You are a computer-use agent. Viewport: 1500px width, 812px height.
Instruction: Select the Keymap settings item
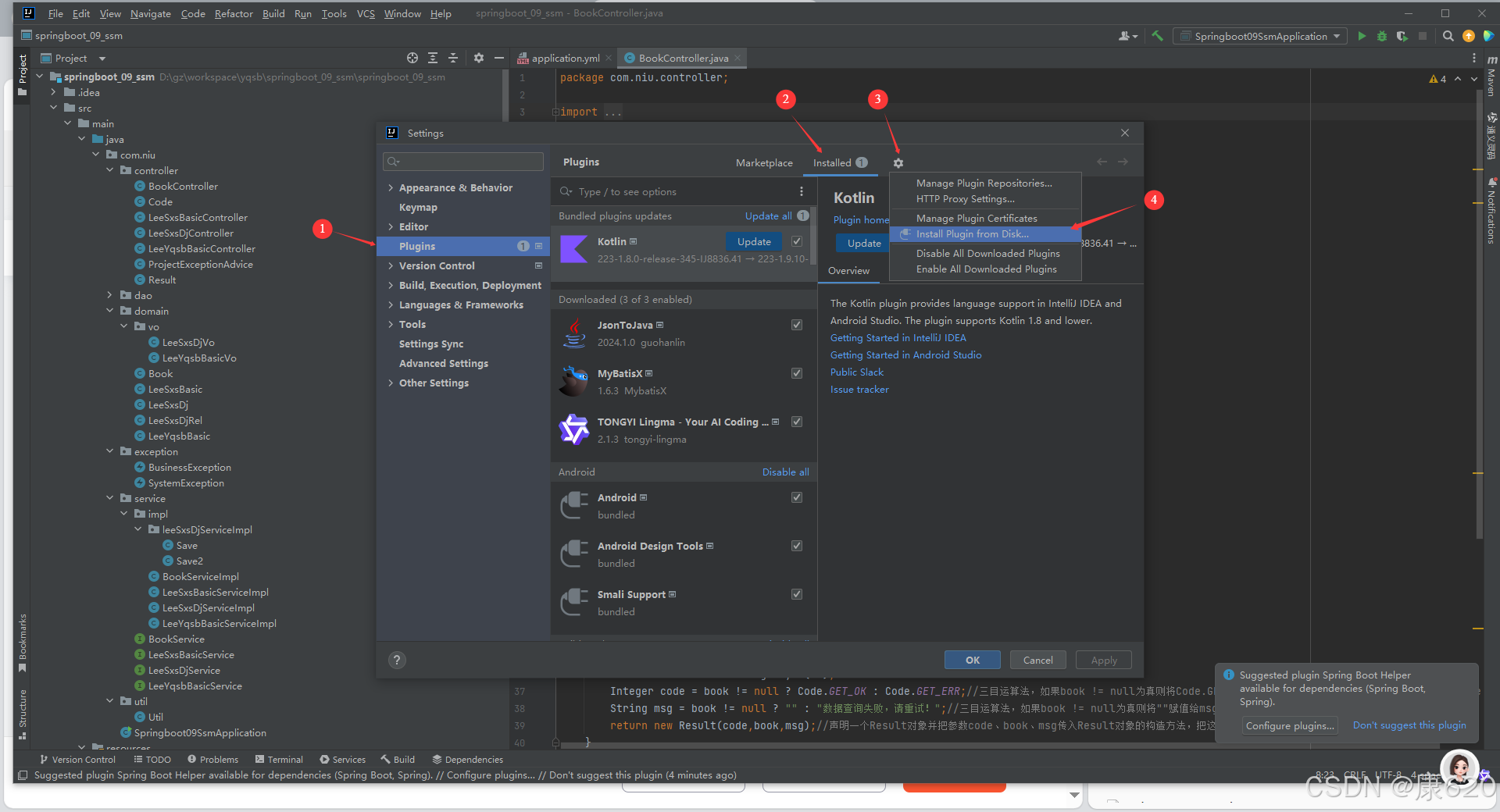(418, 208)
